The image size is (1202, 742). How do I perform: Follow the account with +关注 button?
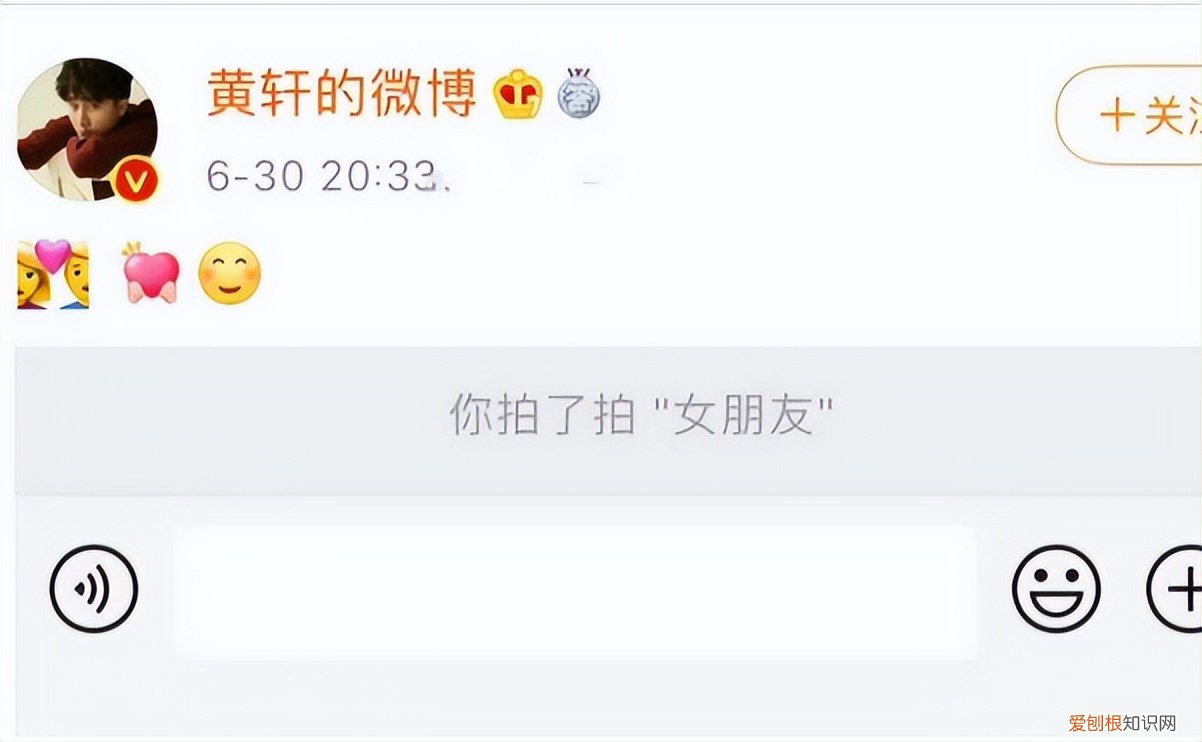point(1129,115)
